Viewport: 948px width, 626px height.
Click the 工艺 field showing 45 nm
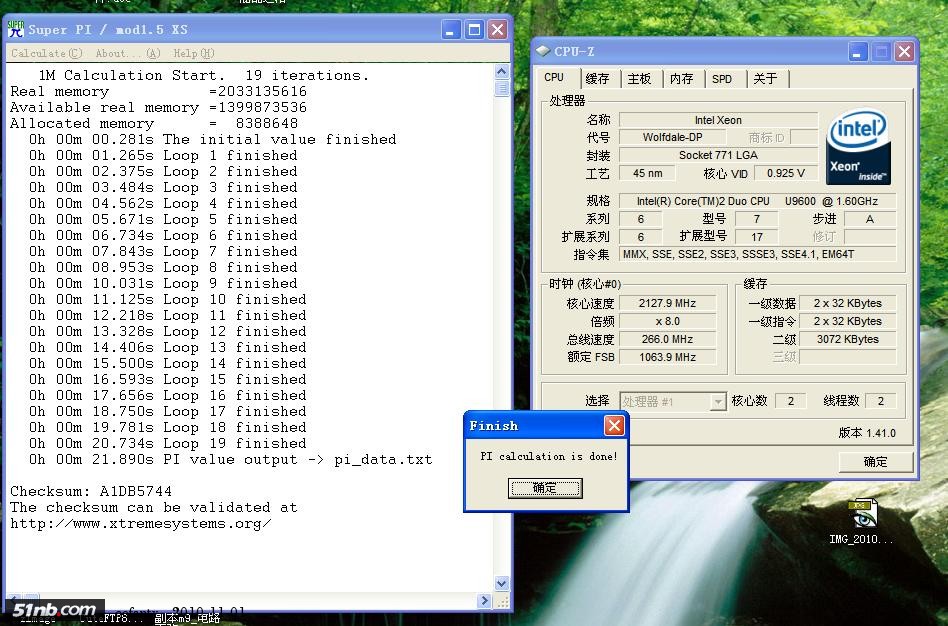[x=648, y=174]
